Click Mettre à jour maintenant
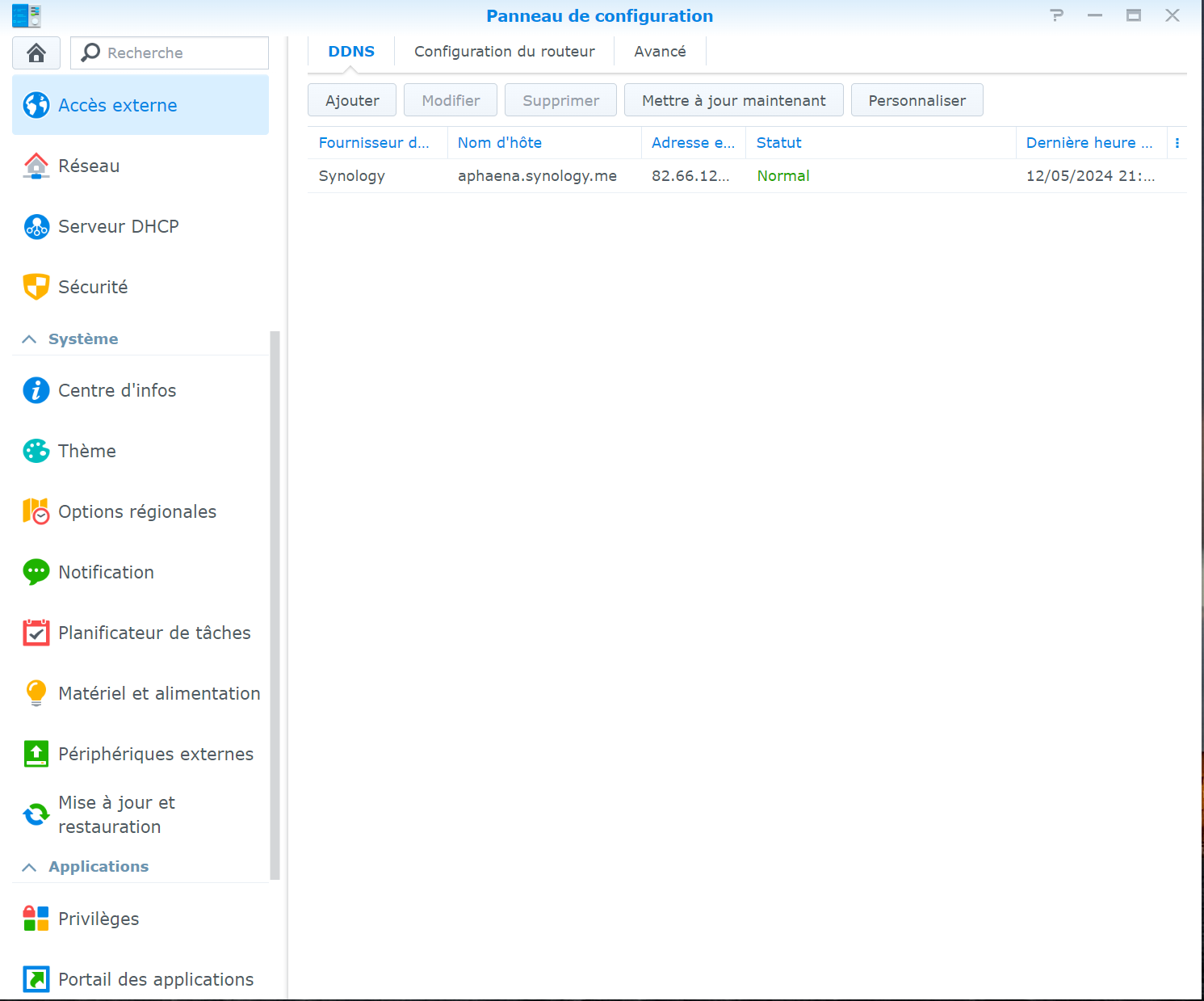Image resolution: width=1204 pixels, height=1001 pixels. pos(733,100)
